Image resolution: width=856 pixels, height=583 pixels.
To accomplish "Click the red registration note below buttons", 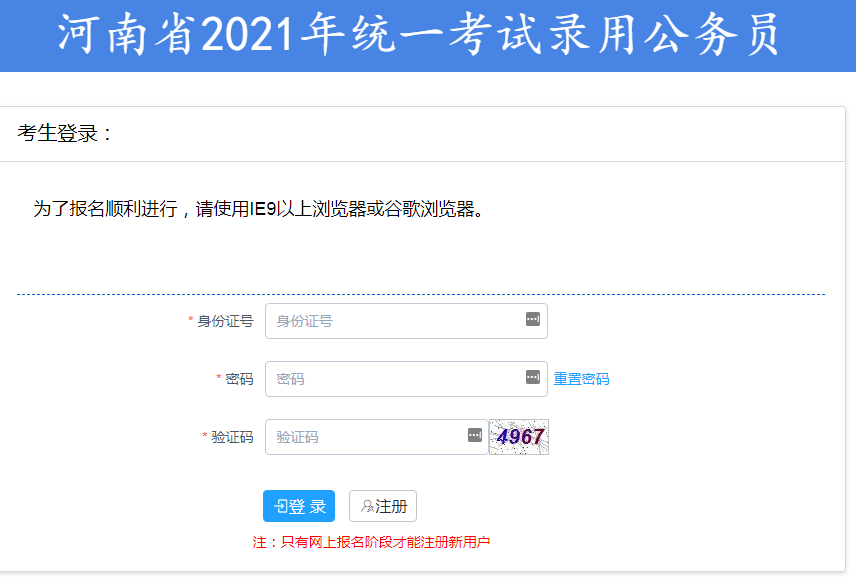I will (x=371, y=542).
